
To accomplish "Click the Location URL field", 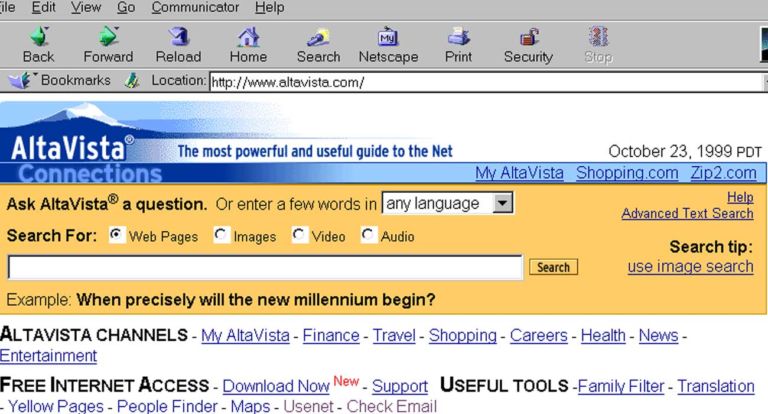I will click(x=486, y=82).
